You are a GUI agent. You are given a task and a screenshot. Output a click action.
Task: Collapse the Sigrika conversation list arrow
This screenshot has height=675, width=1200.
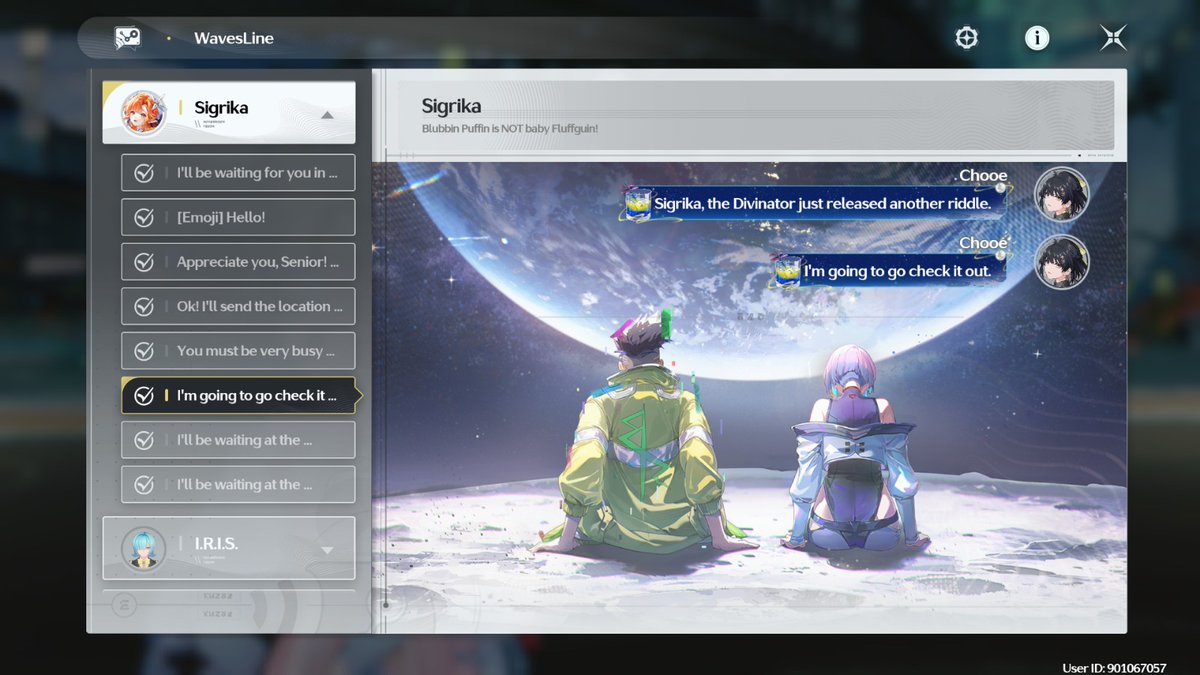(327, 115)
